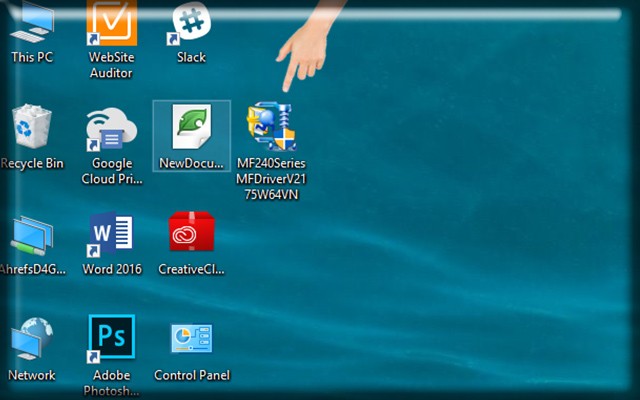Launch WebSite Auditor shortcut
Viewport: 640px width, 400px height.
111,22
